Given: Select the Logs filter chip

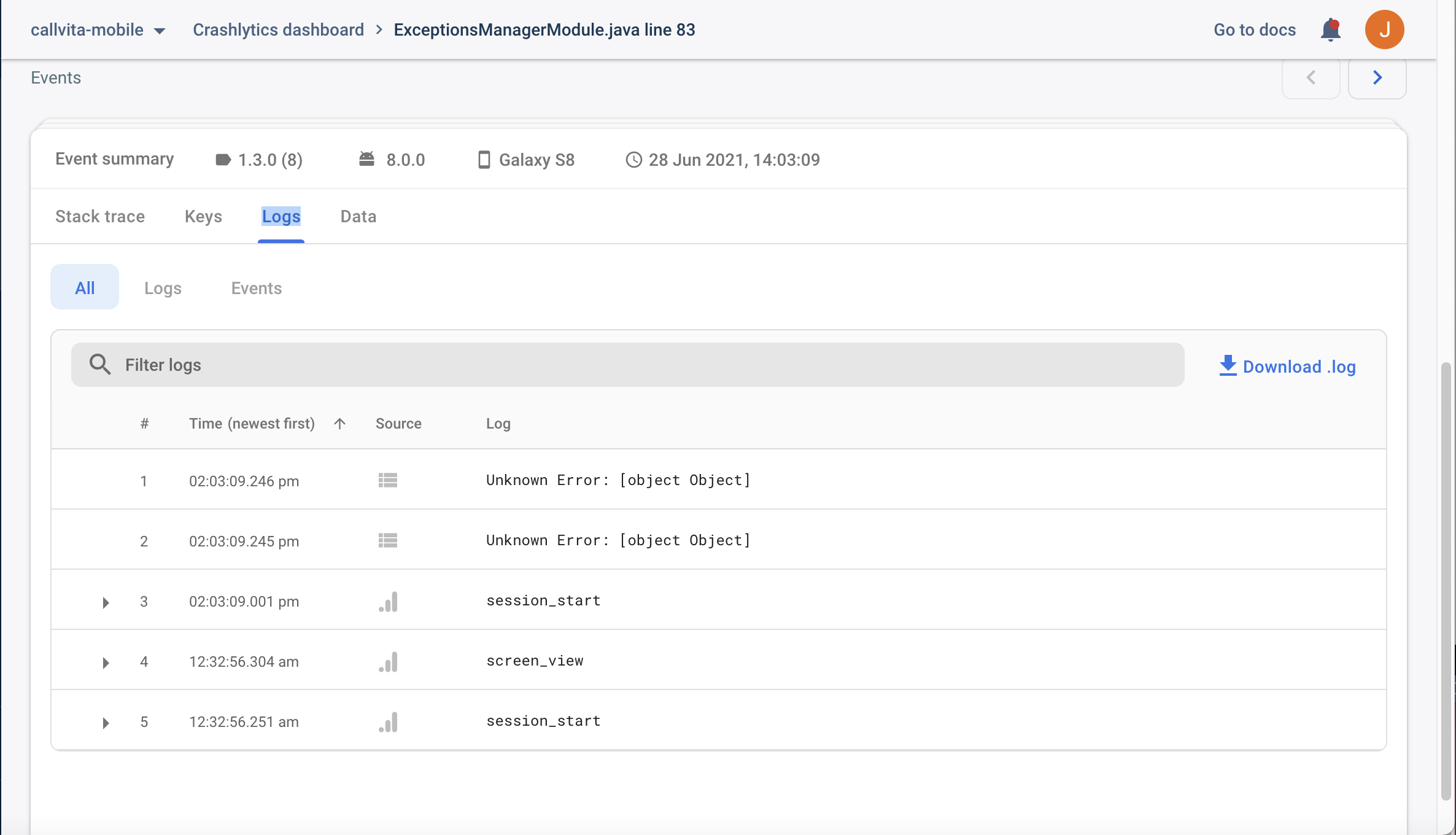Looking at the screenshot, I should pos(163,287).
